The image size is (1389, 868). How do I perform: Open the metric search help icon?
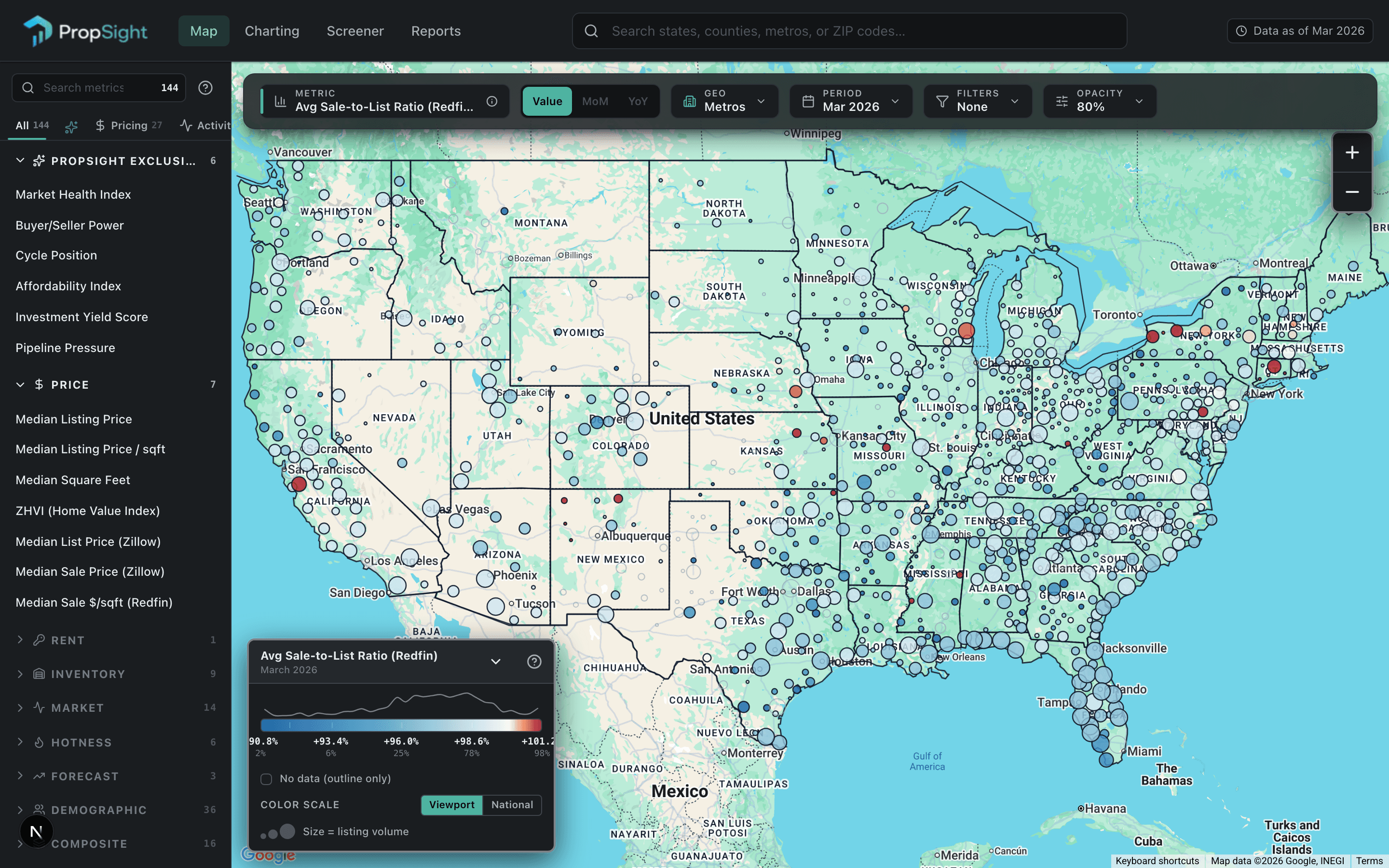(x=205, y=88)
